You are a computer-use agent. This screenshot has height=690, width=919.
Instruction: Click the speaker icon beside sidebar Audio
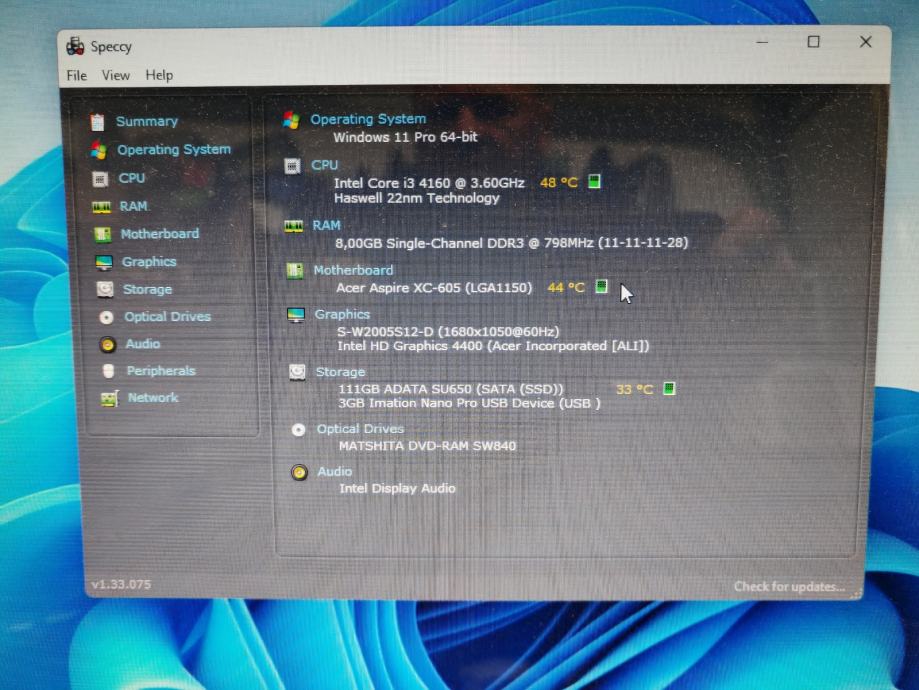click(107, 344)
